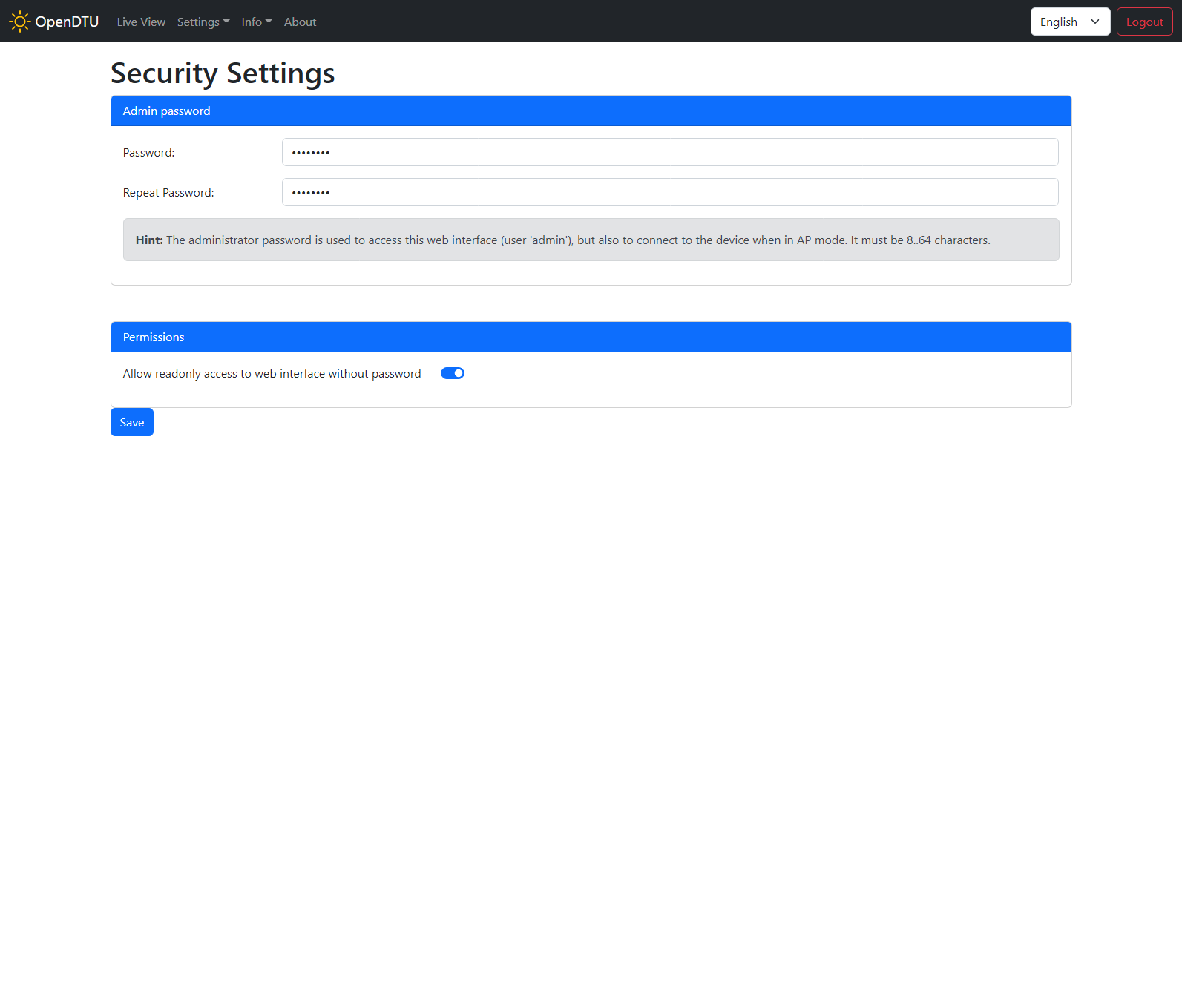Expand the Settings navigation dropdown

tap(203, 22)
